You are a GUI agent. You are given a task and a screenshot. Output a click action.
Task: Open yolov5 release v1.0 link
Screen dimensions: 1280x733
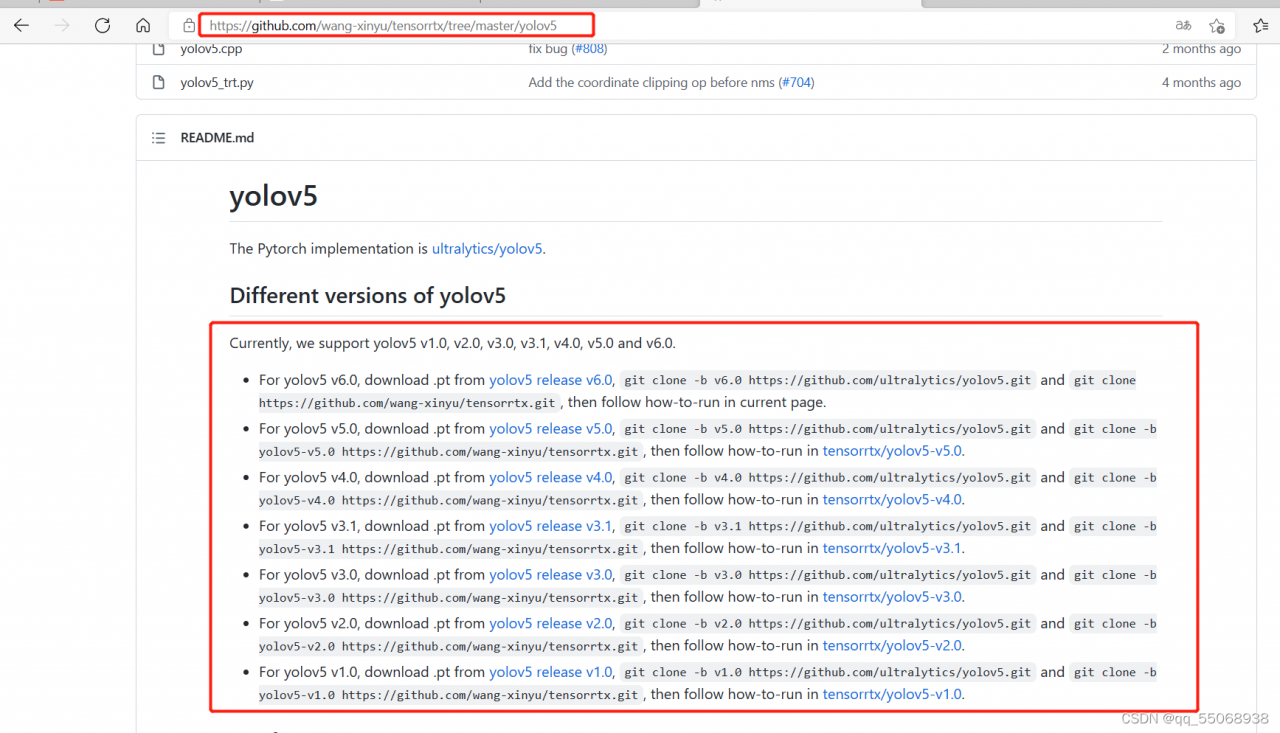point(551,672)
